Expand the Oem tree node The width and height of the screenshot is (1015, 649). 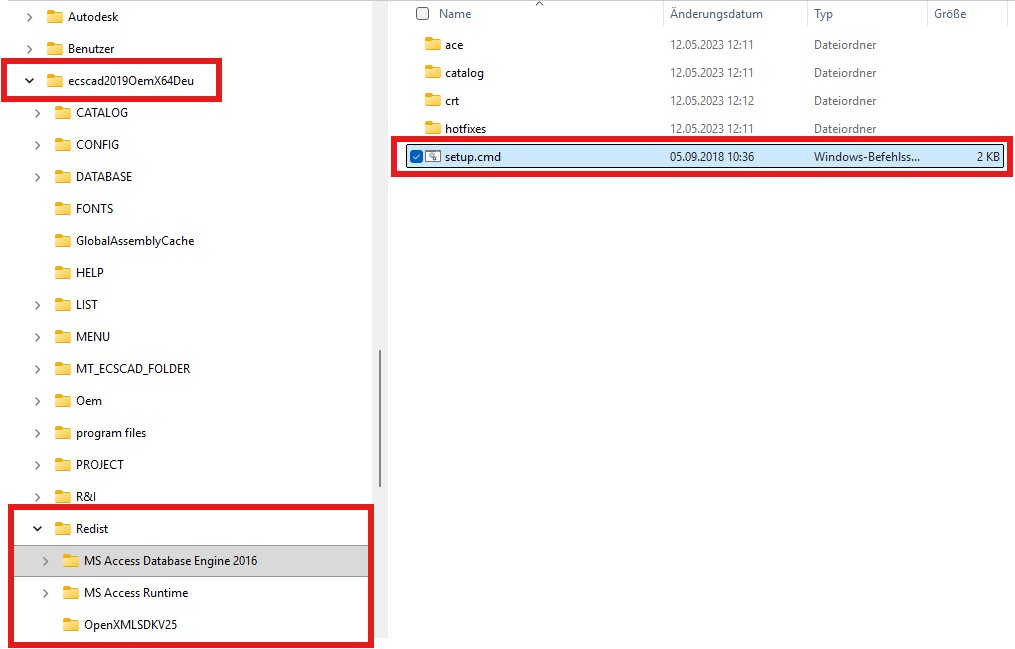pyautogui.click(x=38, y=401)
